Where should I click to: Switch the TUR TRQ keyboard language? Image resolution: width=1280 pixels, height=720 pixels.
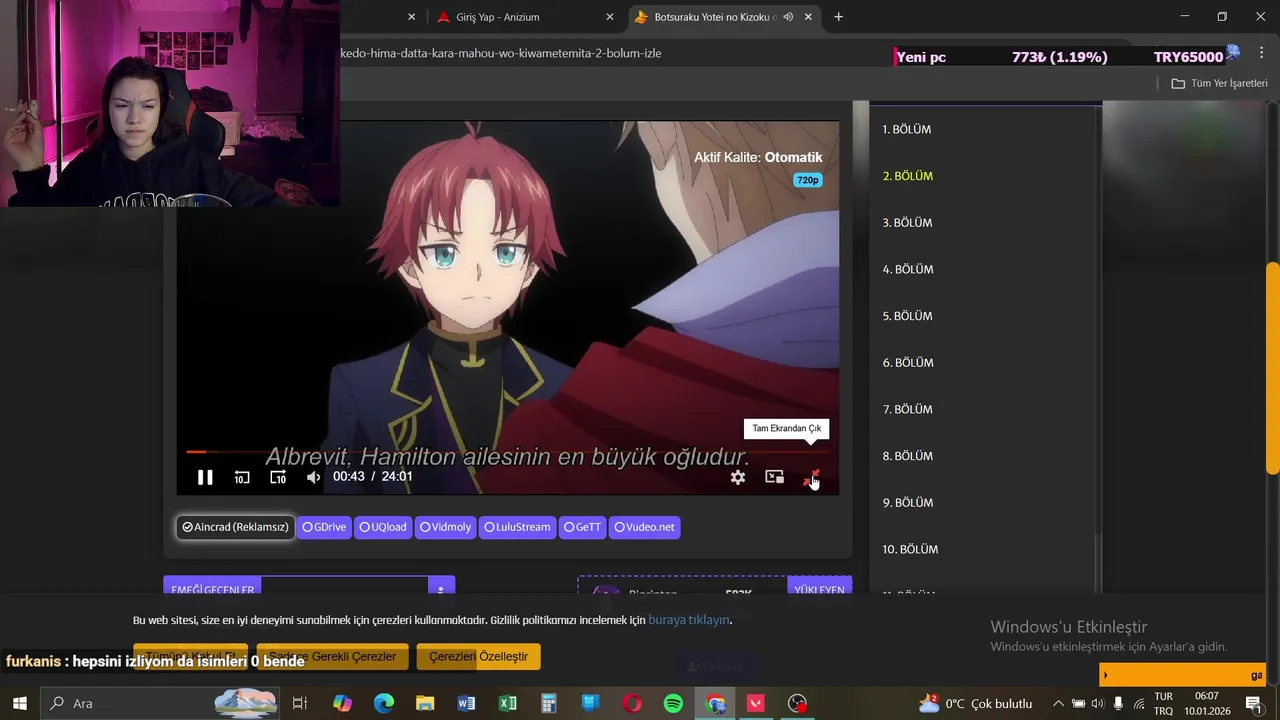point(1163,703)
